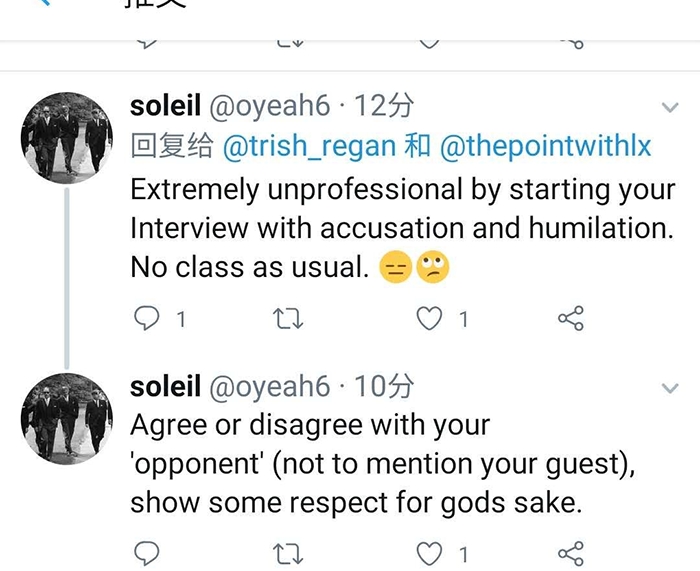Open the 'Extremely unprofessional' tweet text
The height and width of the screenshot is (571, 700).
pyautogui.click(x=400, y=228)
